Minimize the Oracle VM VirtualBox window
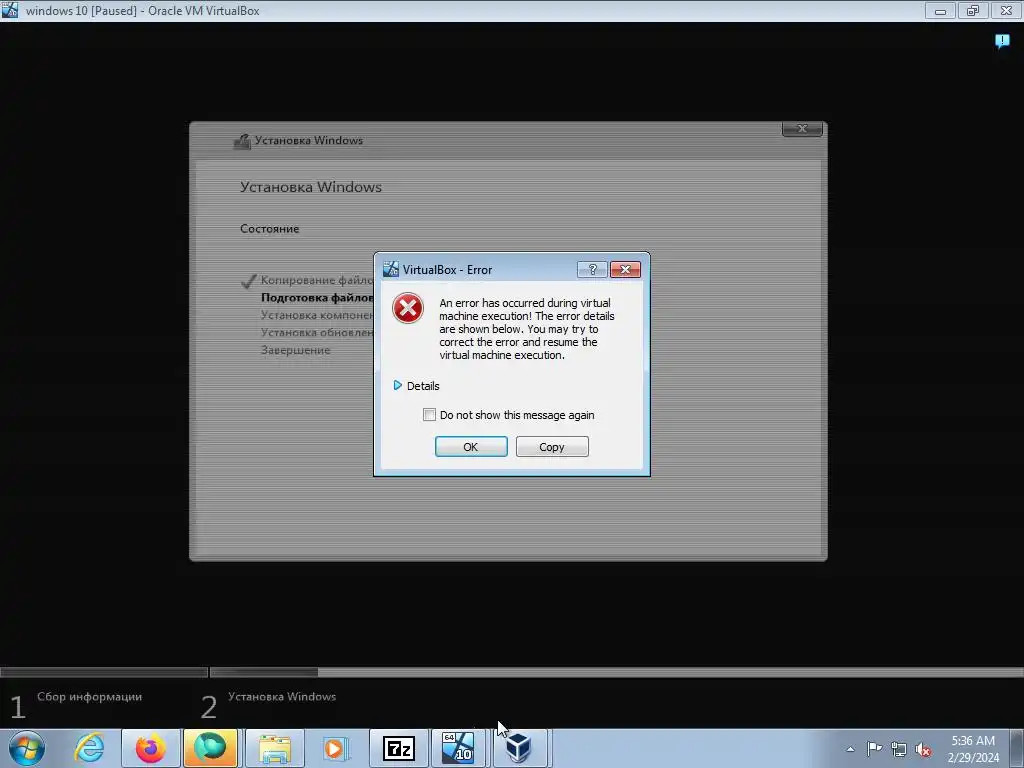1024x768 pixels. pyautogui.click(x=940, y=10)
